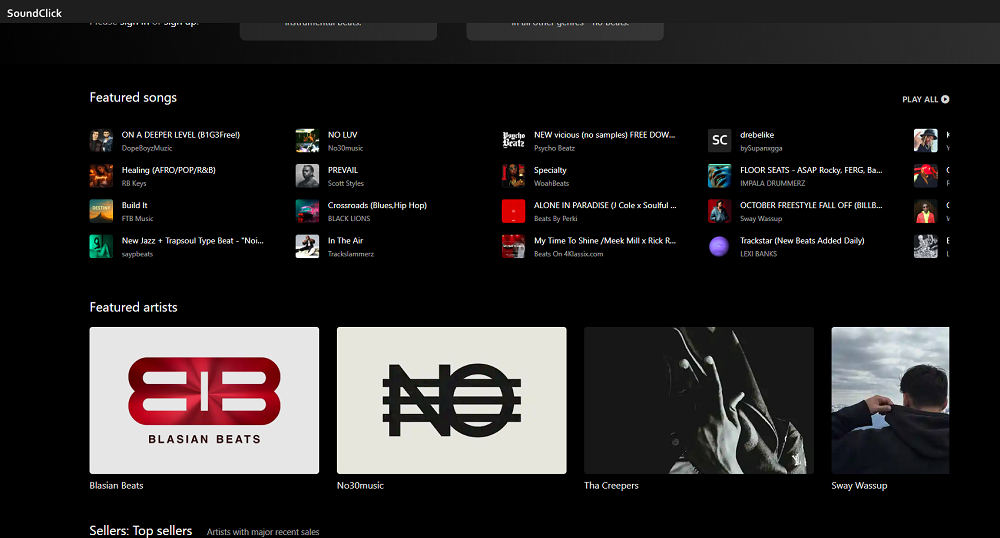Viewport: 1000px width, 538px height.
Task: Select the In The Air cover thumbnail
Action: pos(307,247)
